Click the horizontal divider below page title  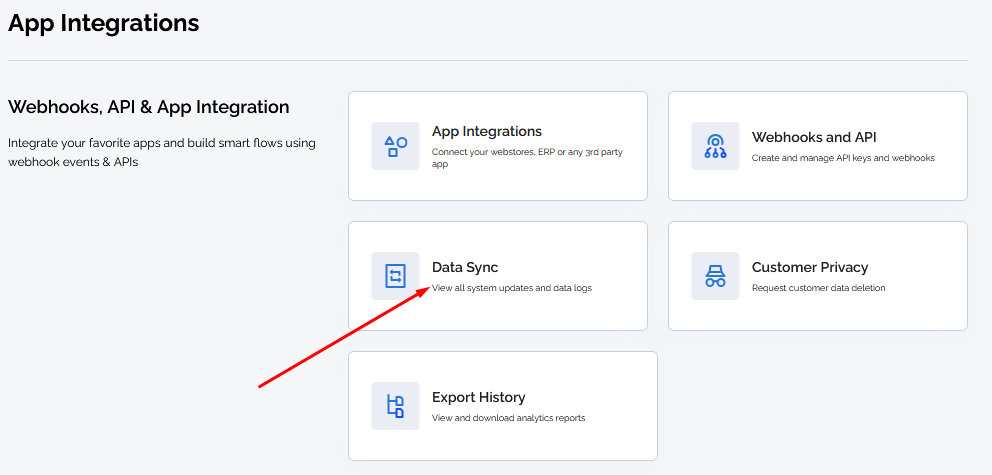(488, 61)
